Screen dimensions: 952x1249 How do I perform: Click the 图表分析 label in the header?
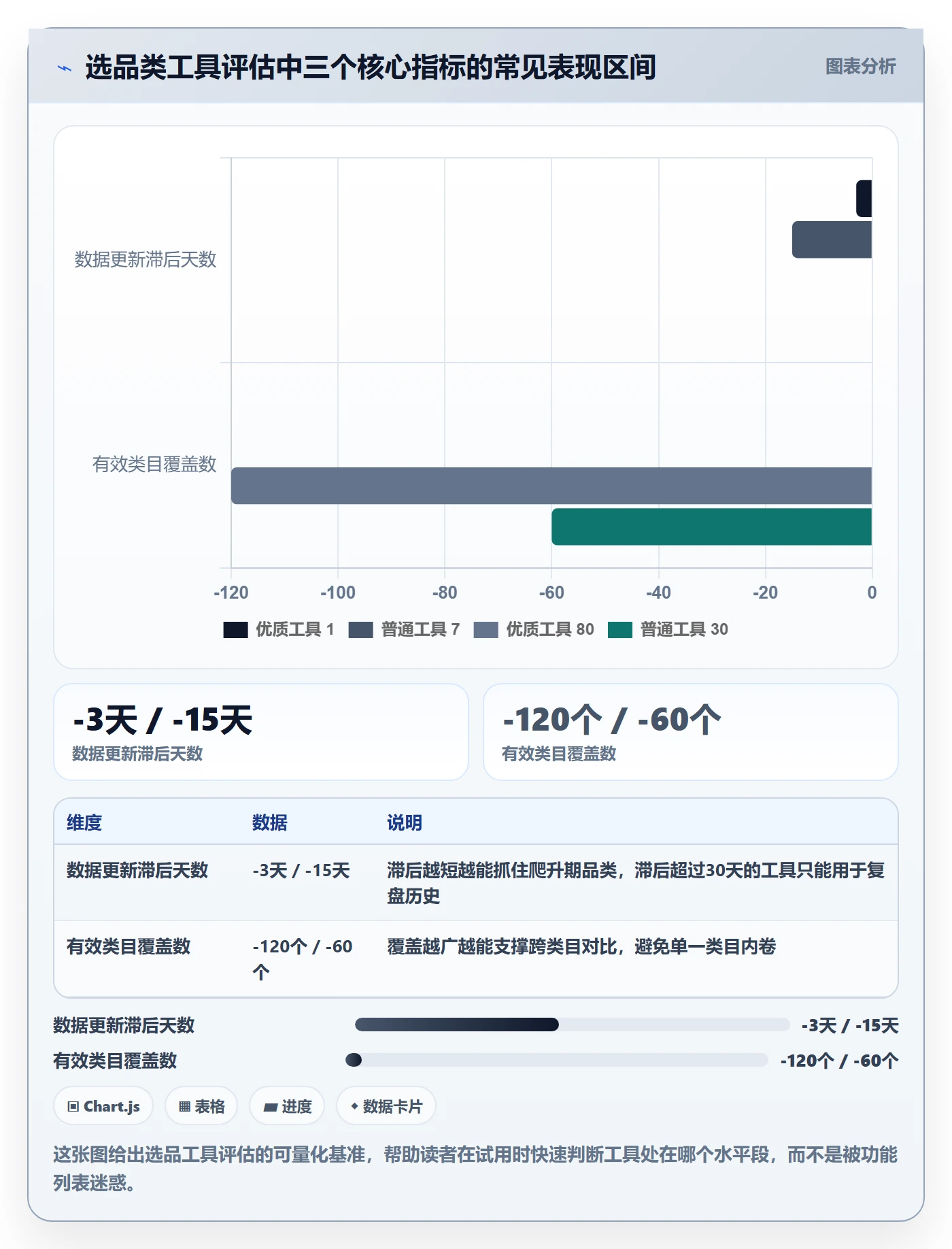click(x=860, y=67)
